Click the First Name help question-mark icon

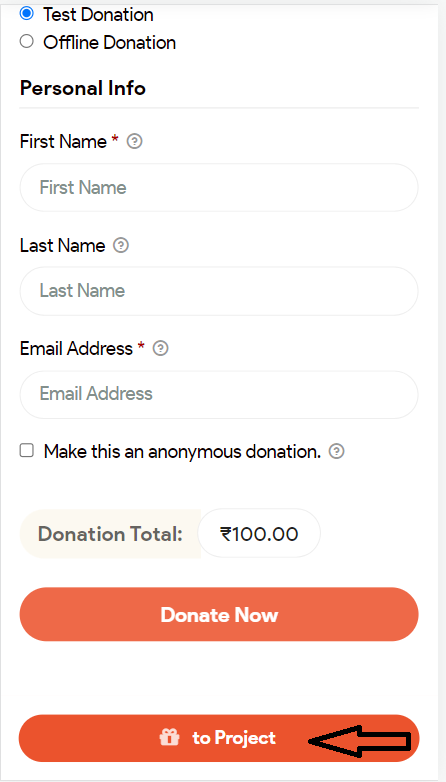coord(134,142)
